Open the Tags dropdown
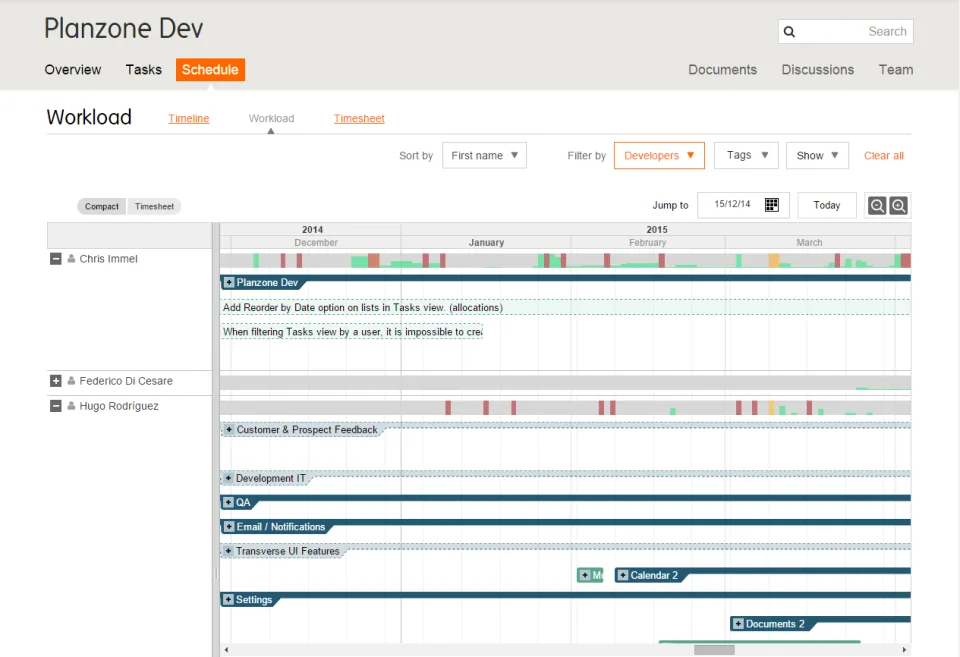 746,156
